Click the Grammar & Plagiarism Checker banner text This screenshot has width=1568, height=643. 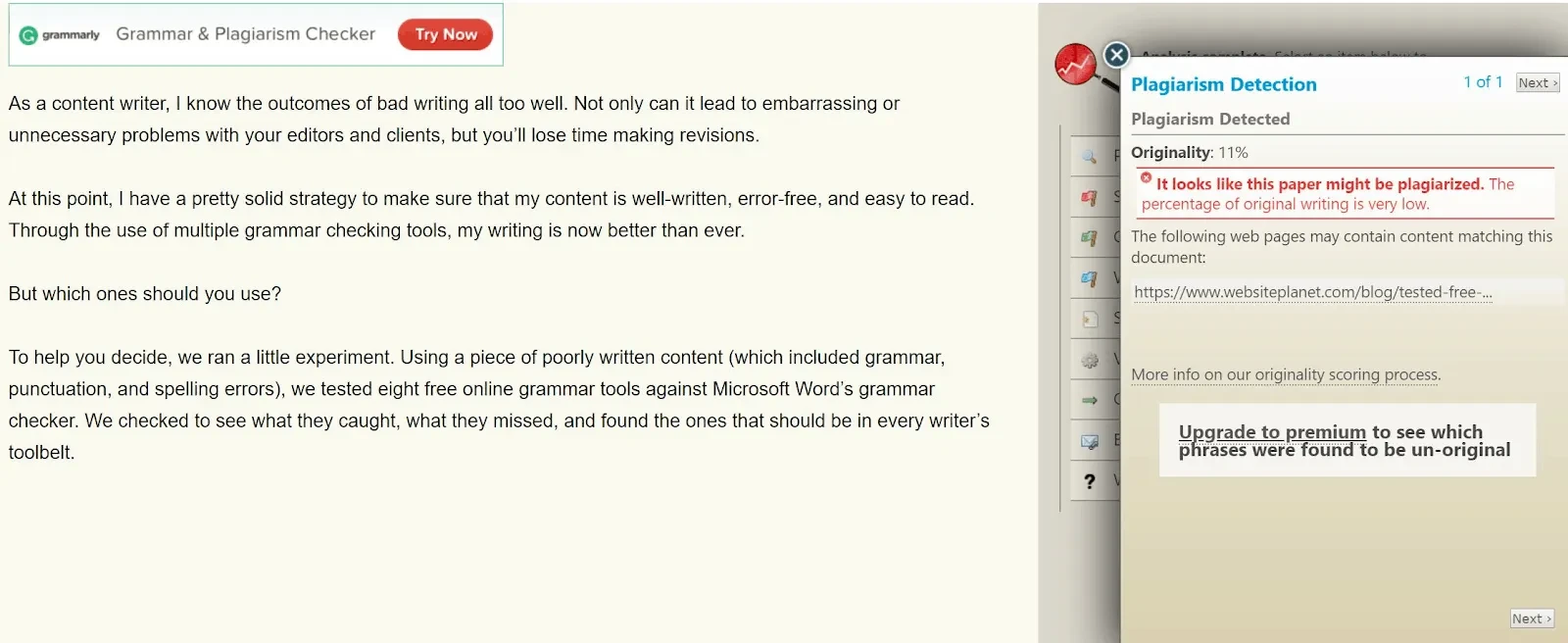(x=245, y=34)
